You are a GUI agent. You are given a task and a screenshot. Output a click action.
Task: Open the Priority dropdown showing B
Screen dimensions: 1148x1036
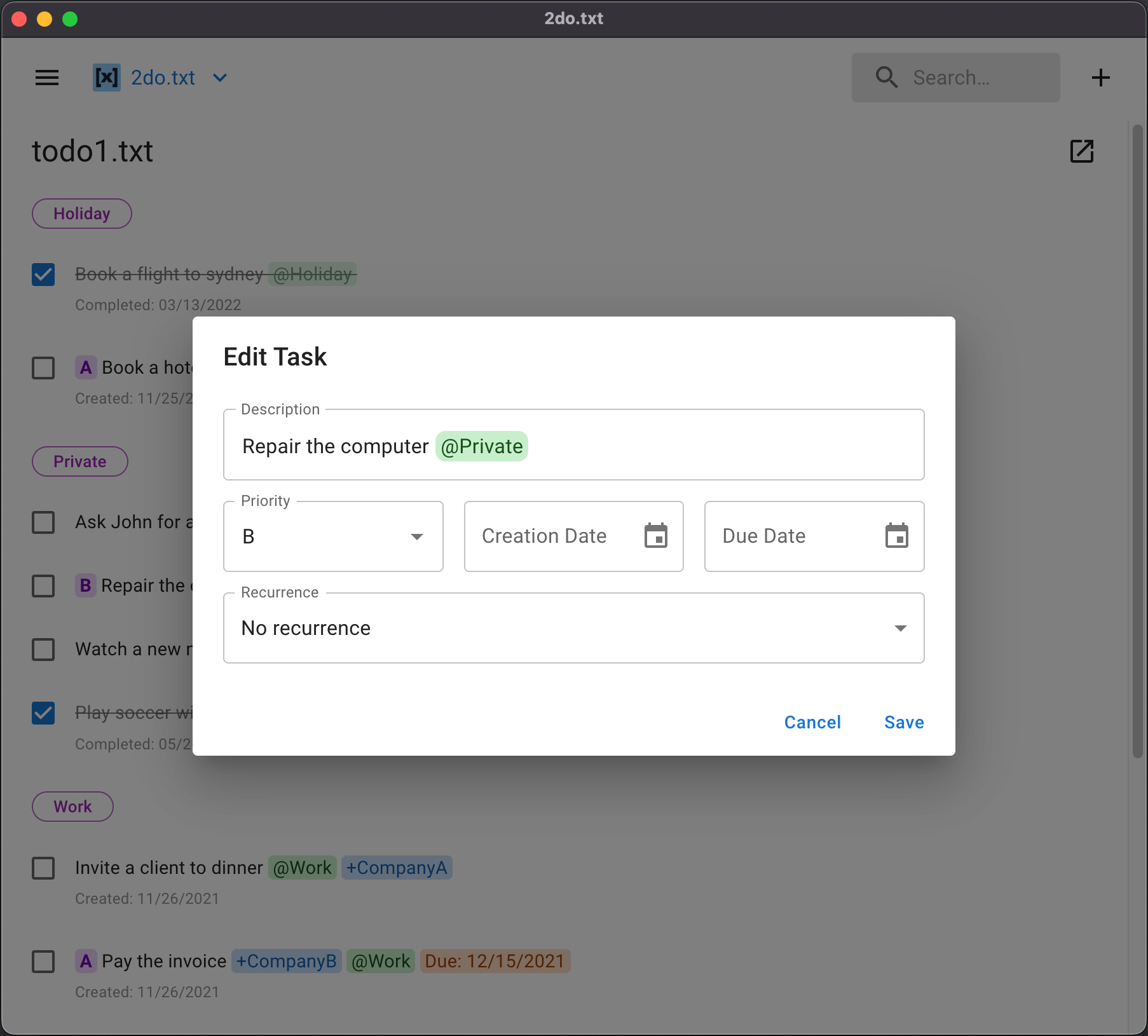point(333,536)
